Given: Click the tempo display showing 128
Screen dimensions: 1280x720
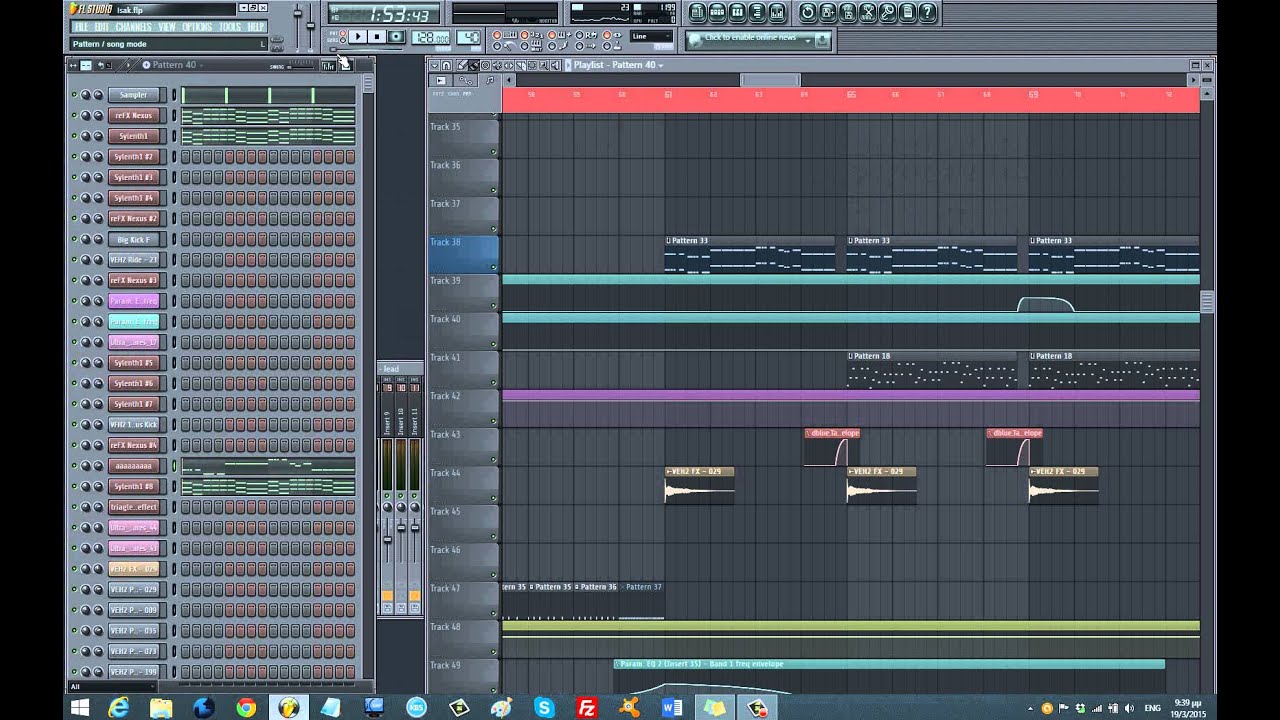Looking at the screenshot, I should (430, 37).
